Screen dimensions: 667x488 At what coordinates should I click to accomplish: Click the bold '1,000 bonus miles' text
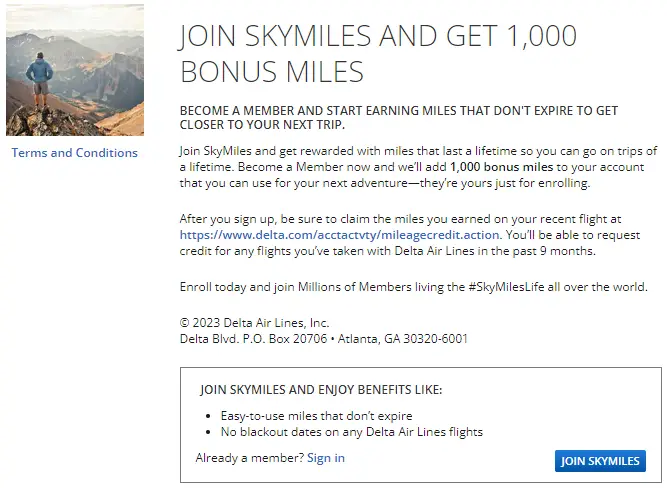point(502,167)
